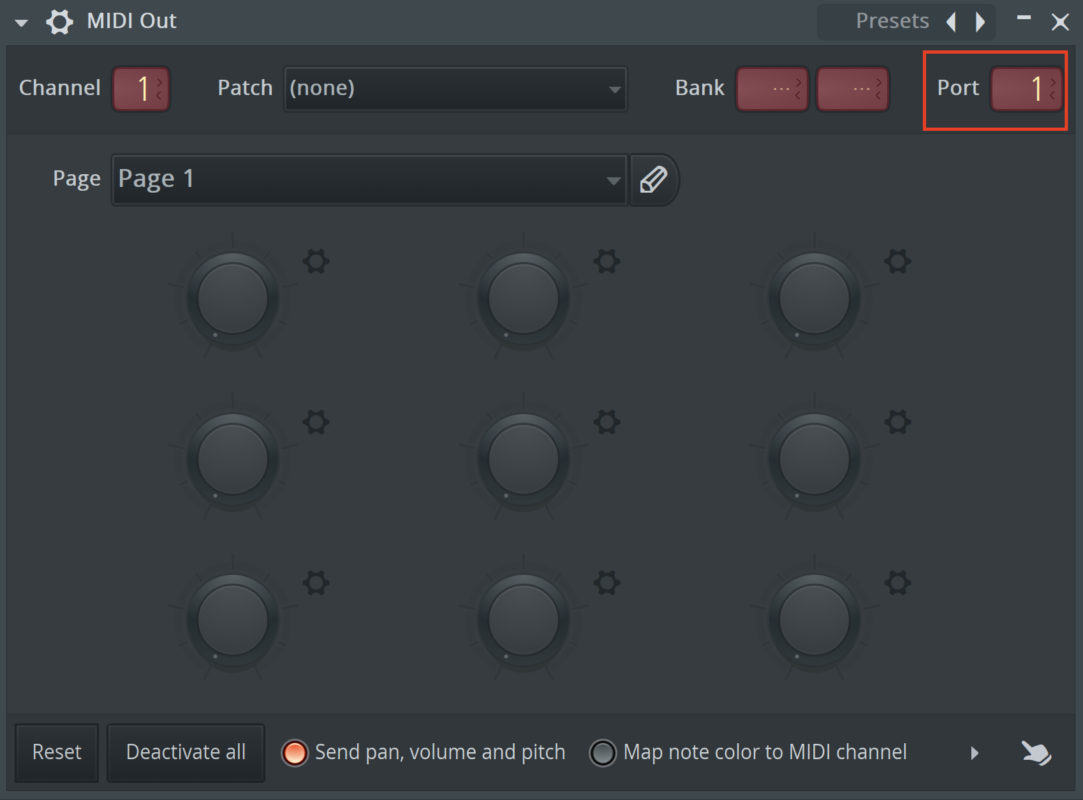Open configure gear for top-right knob
This screenshot has width=1083, height=800.
pos(898,262)
